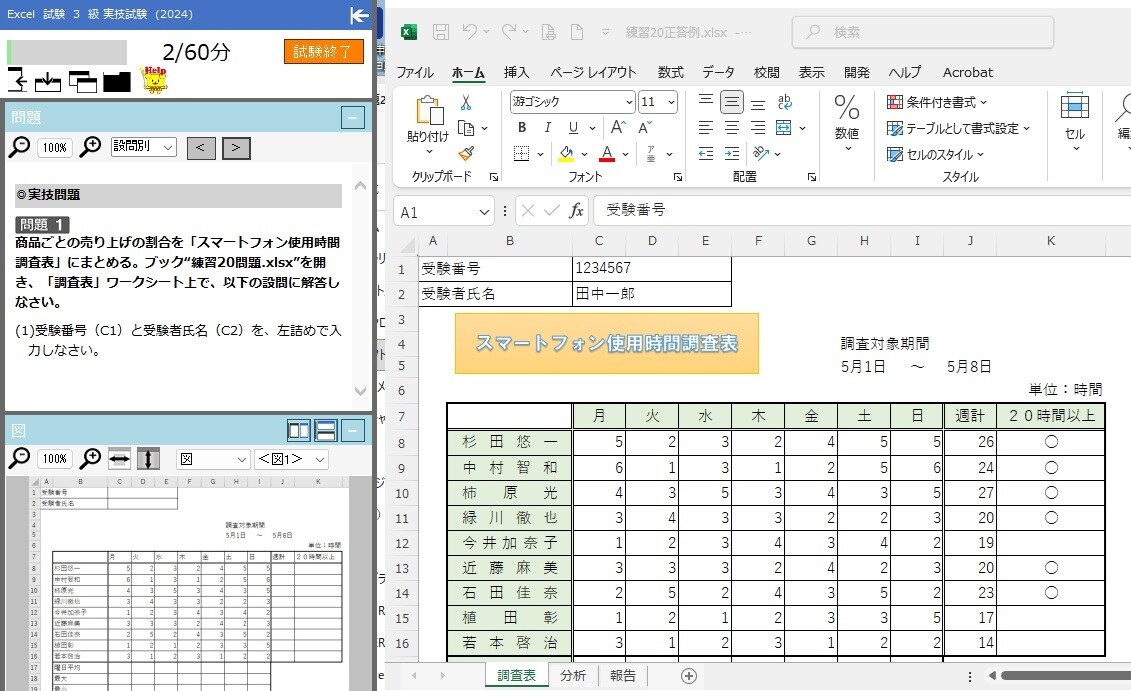Fit figure to width with horizontal arrows icon
Image resolution: width=1131 pixels, height=691 pixels.
pyautogui.click(x=120, y=459)
